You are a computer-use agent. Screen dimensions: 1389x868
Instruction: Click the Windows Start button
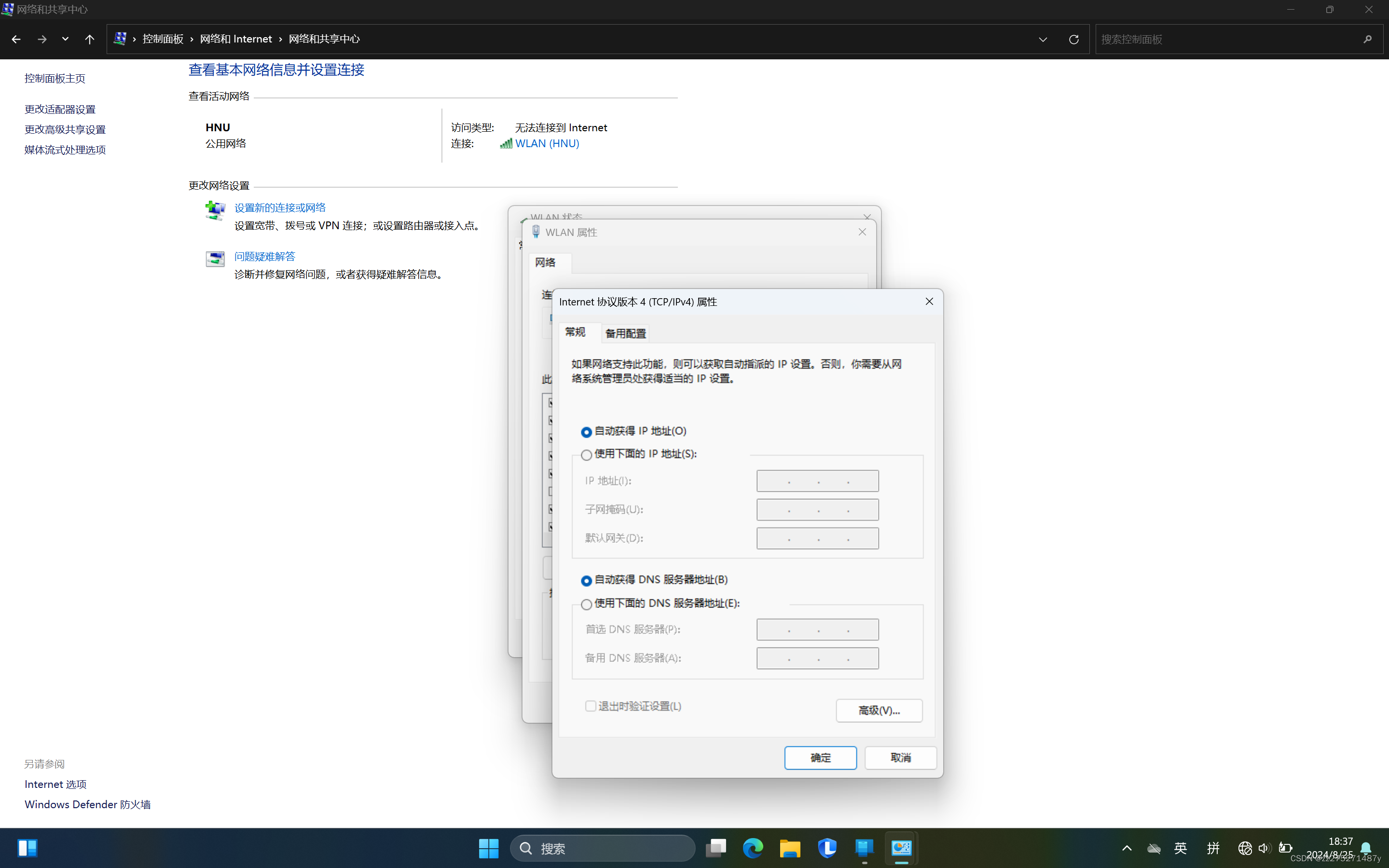pos(488,848)
